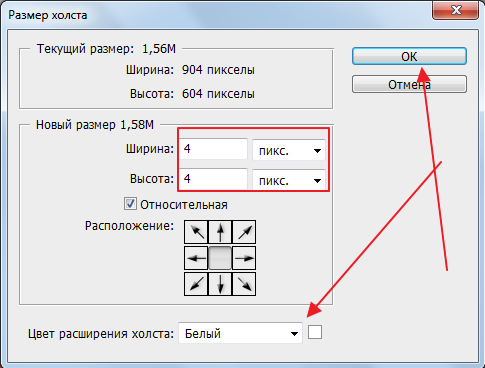Close the Размер холста dialog
Viewport: 485px width, 368px height.
(455, 11)
